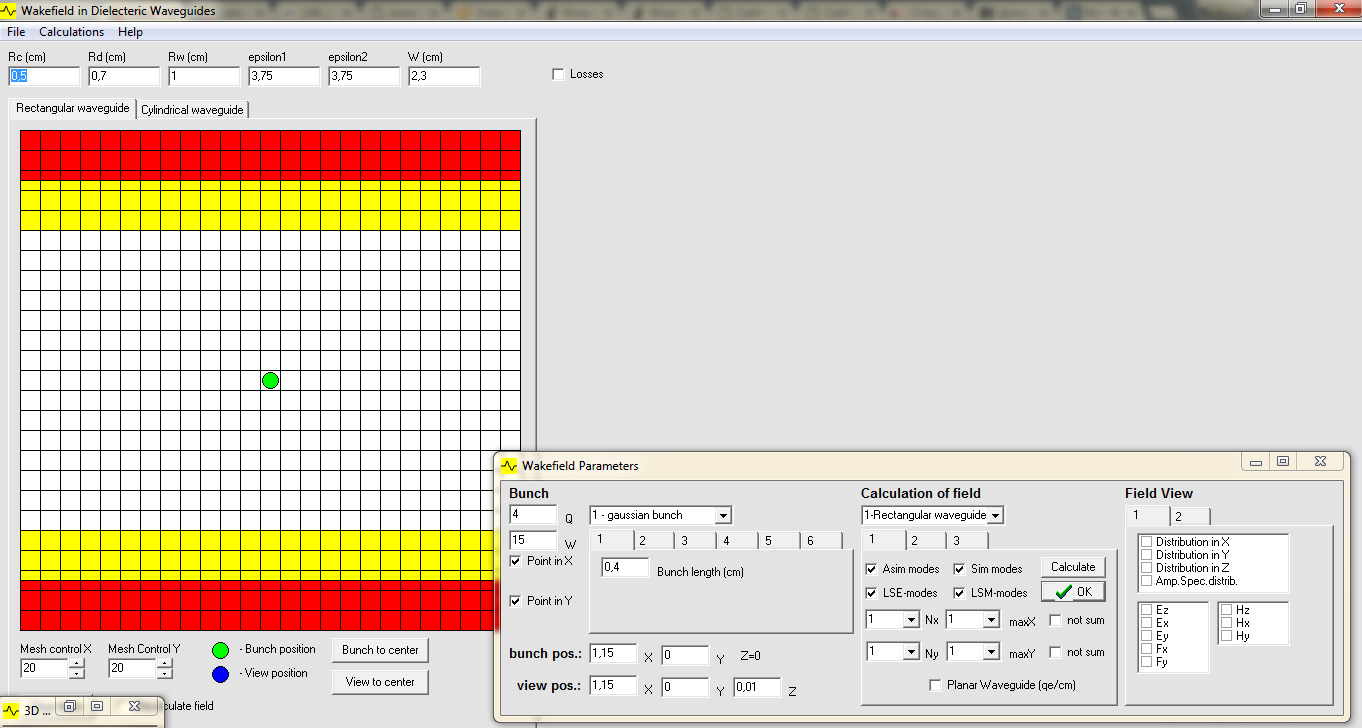
Task: Uncheck the LSE-modes checkbox
Action: pyautogui.click(x=871, y=593)
